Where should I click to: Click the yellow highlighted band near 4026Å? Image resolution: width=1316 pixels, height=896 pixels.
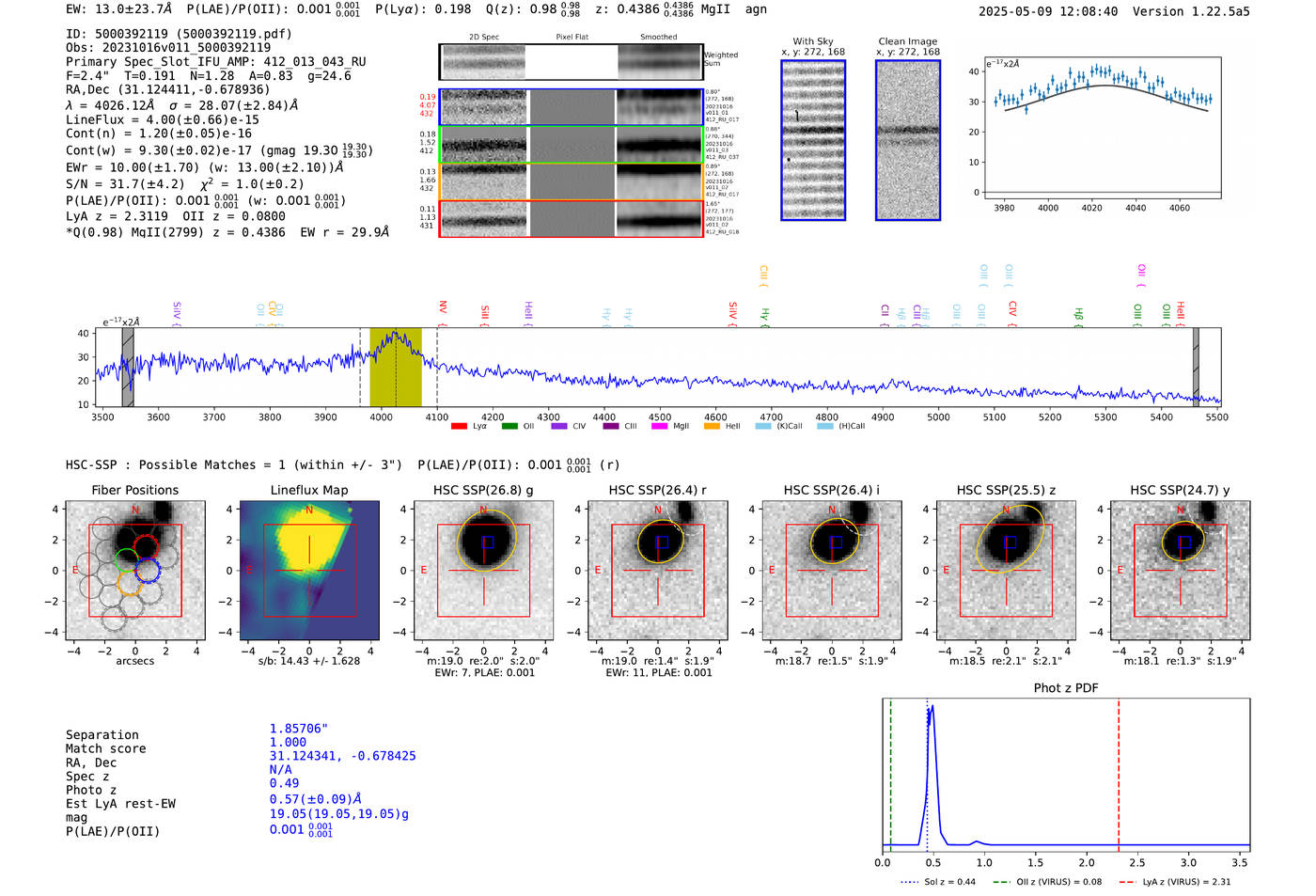pos(396,367)
